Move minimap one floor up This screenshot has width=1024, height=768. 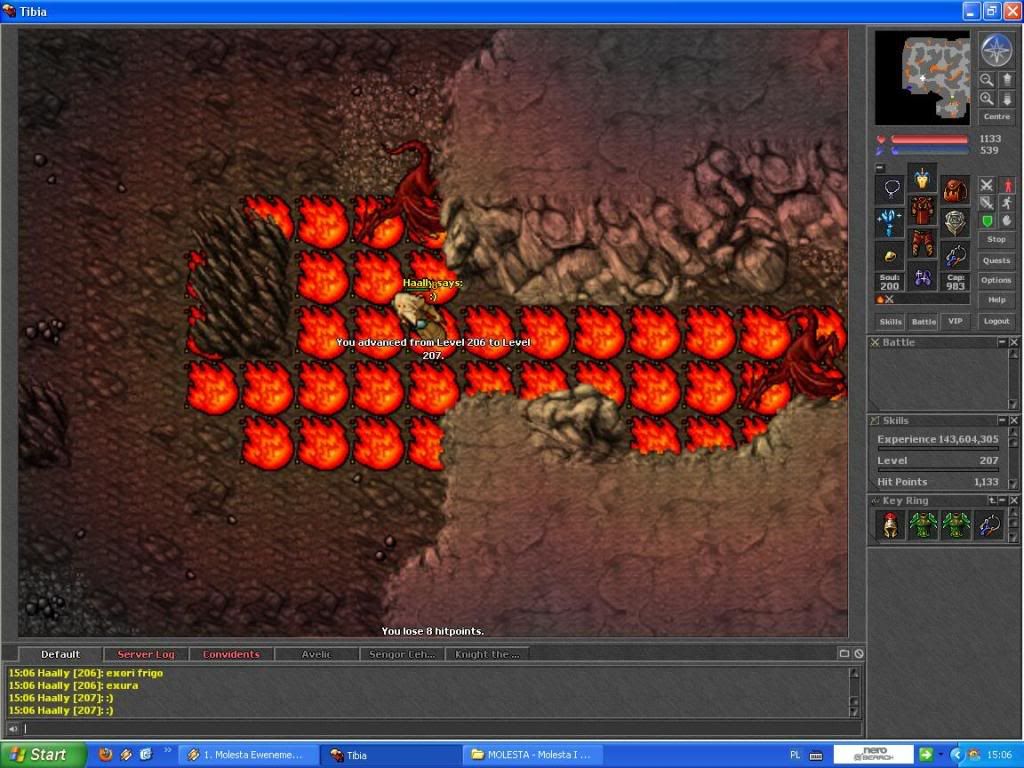[x=1006, y=80]
